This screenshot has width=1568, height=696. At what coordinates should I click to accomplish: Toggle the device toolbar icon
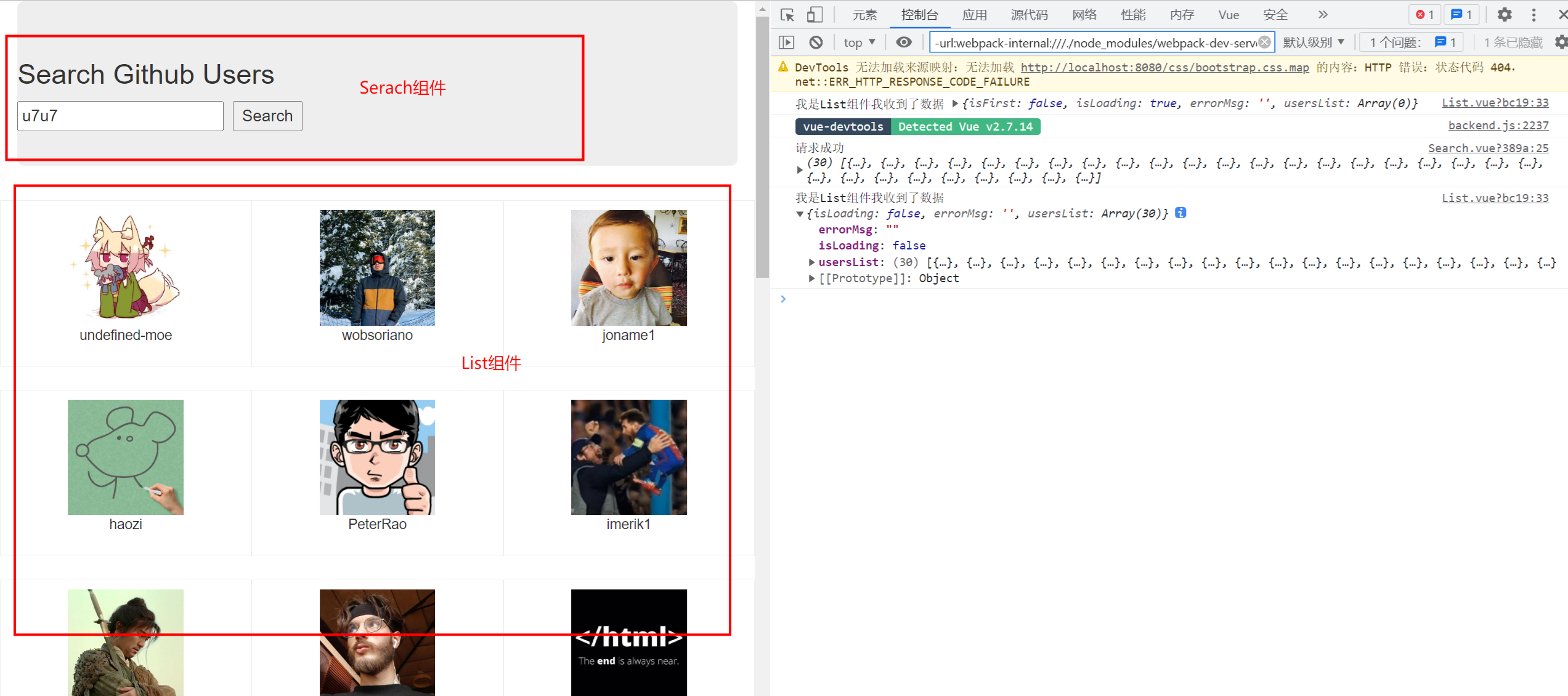click(814, 15)
